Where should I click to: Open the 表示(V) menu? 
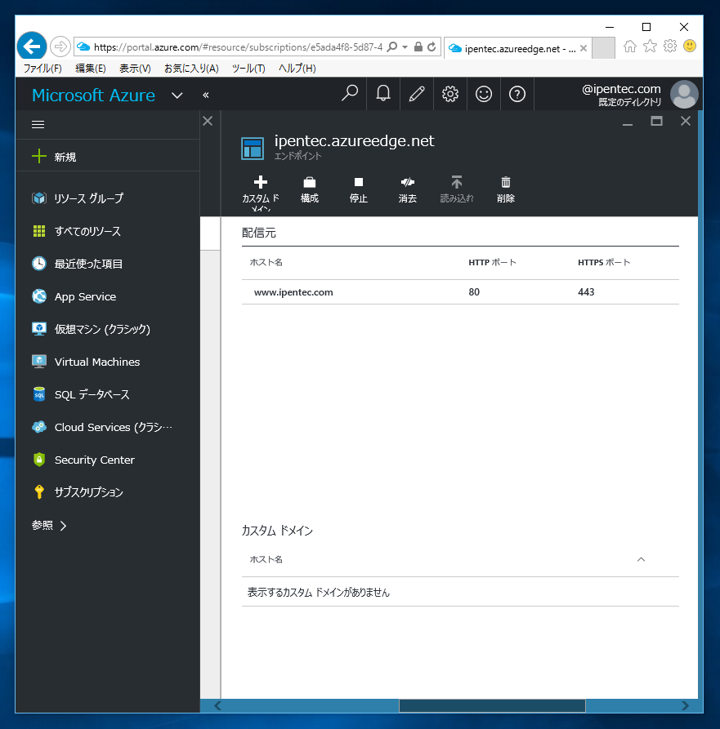point(135,68)
